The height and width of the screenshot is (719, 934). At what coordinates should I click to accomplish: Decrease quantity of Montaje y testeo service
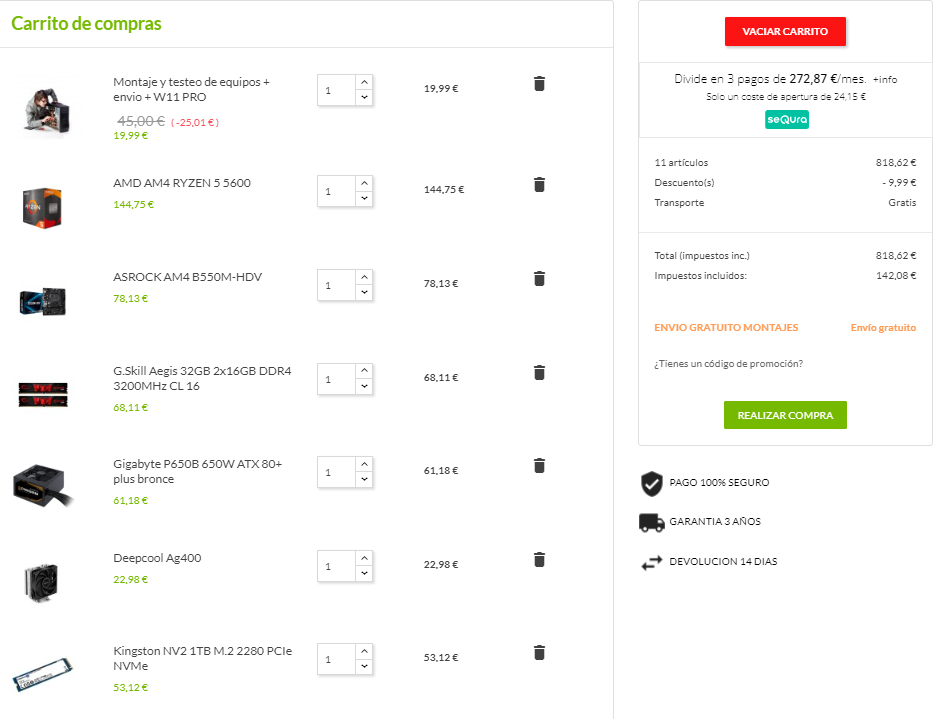pos(365,98)
